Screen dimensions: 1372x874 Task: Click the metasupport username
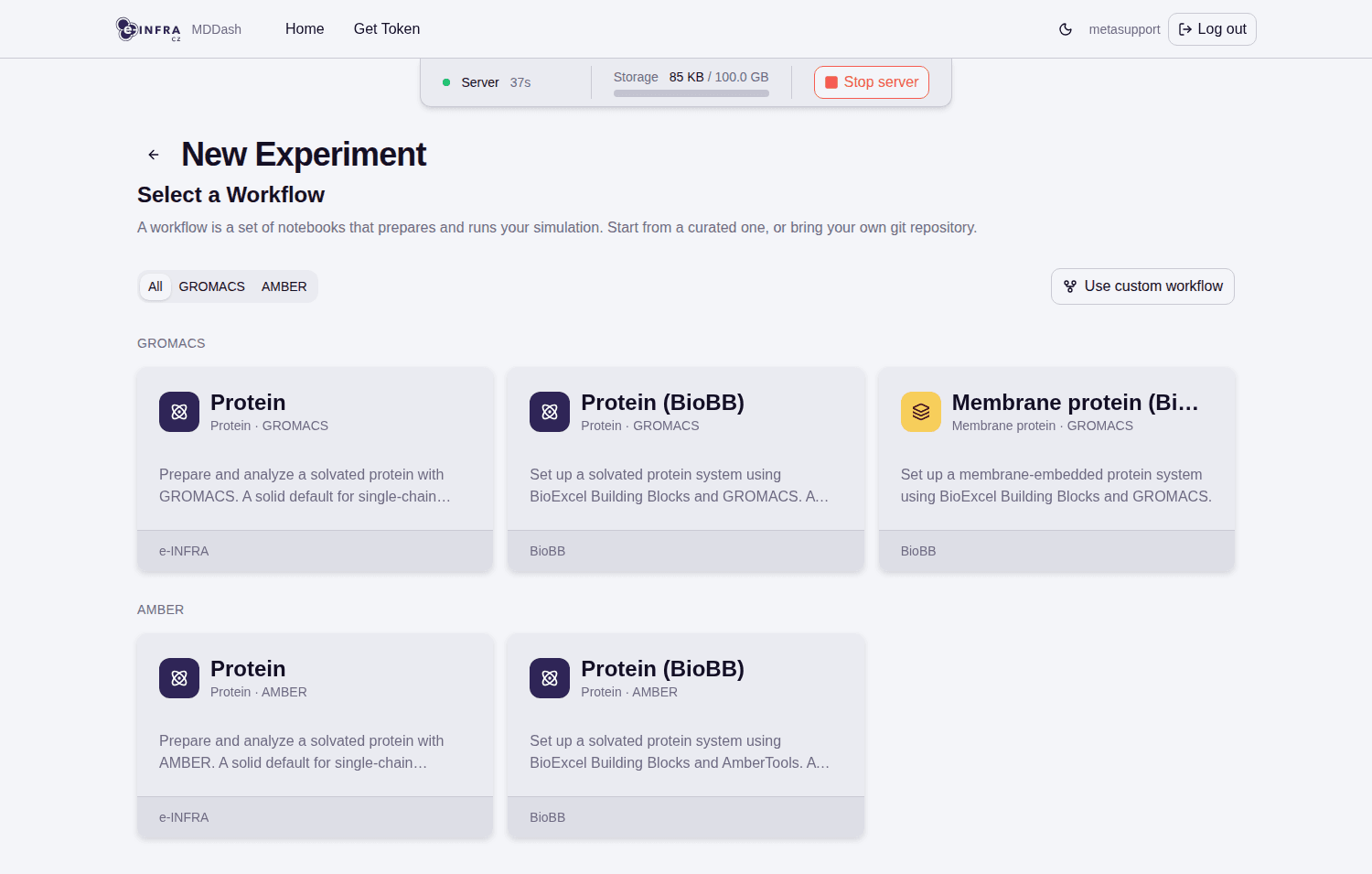(x=1124, y=29)
